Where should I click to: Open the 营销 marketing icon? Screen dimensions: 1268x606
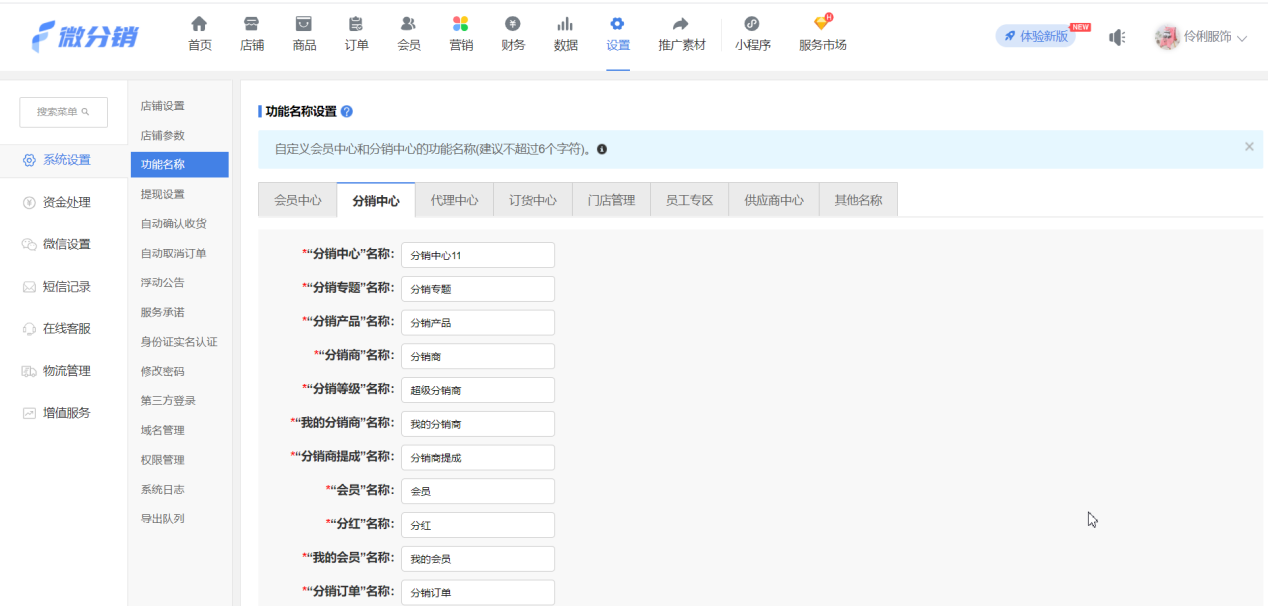tap(461, 24)
